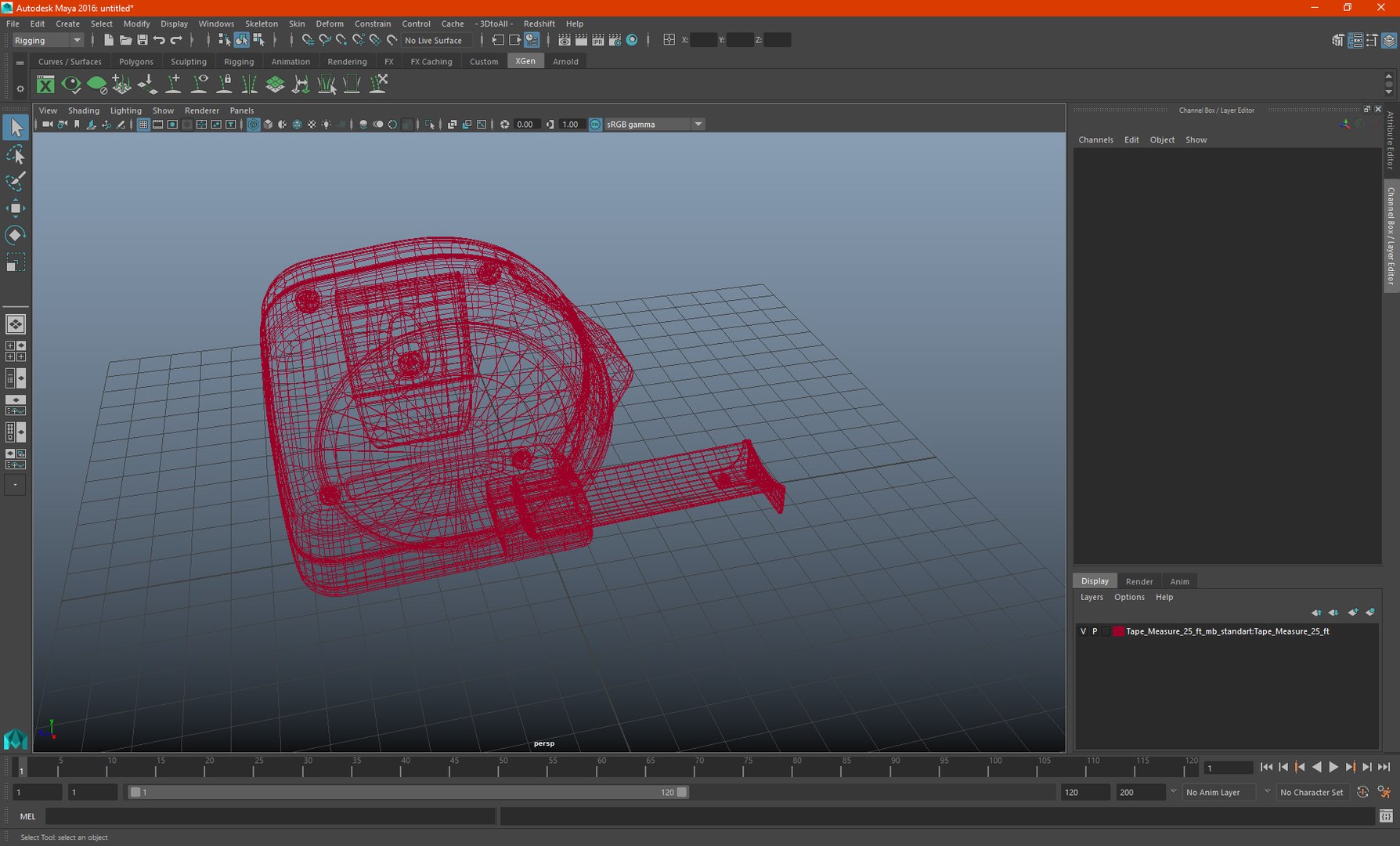Open the No Anim Layer dropdown

[x=1226, y=793]
